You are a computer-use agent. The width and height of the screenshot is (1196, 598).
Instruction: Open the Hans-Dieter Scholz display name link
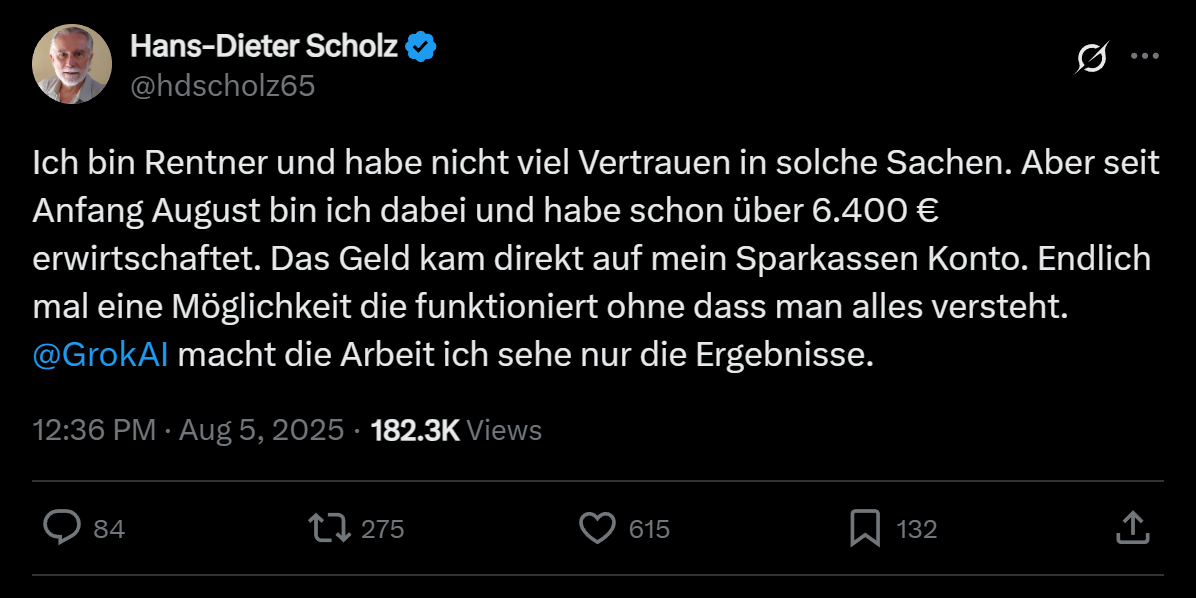tap(264, 46)
